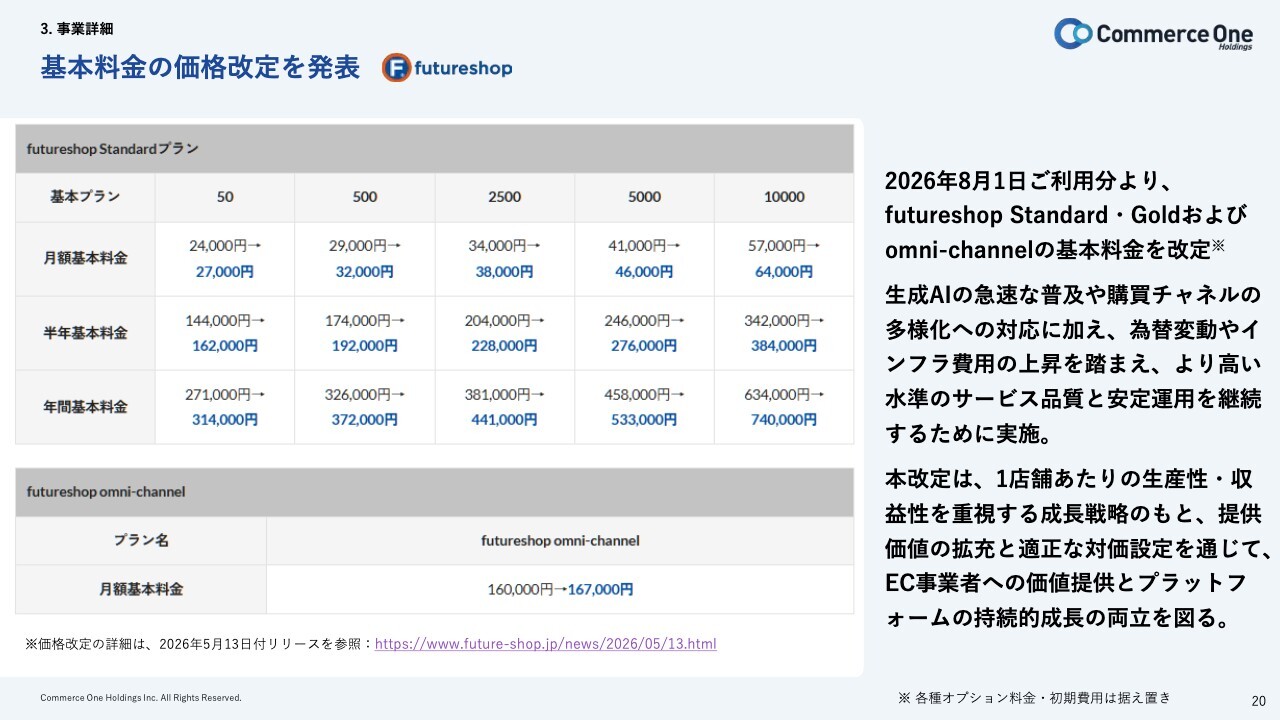This screenshot has width=1280, height=720.
Task: Click the new price 384,000円
Action: [x=784, y=346]
